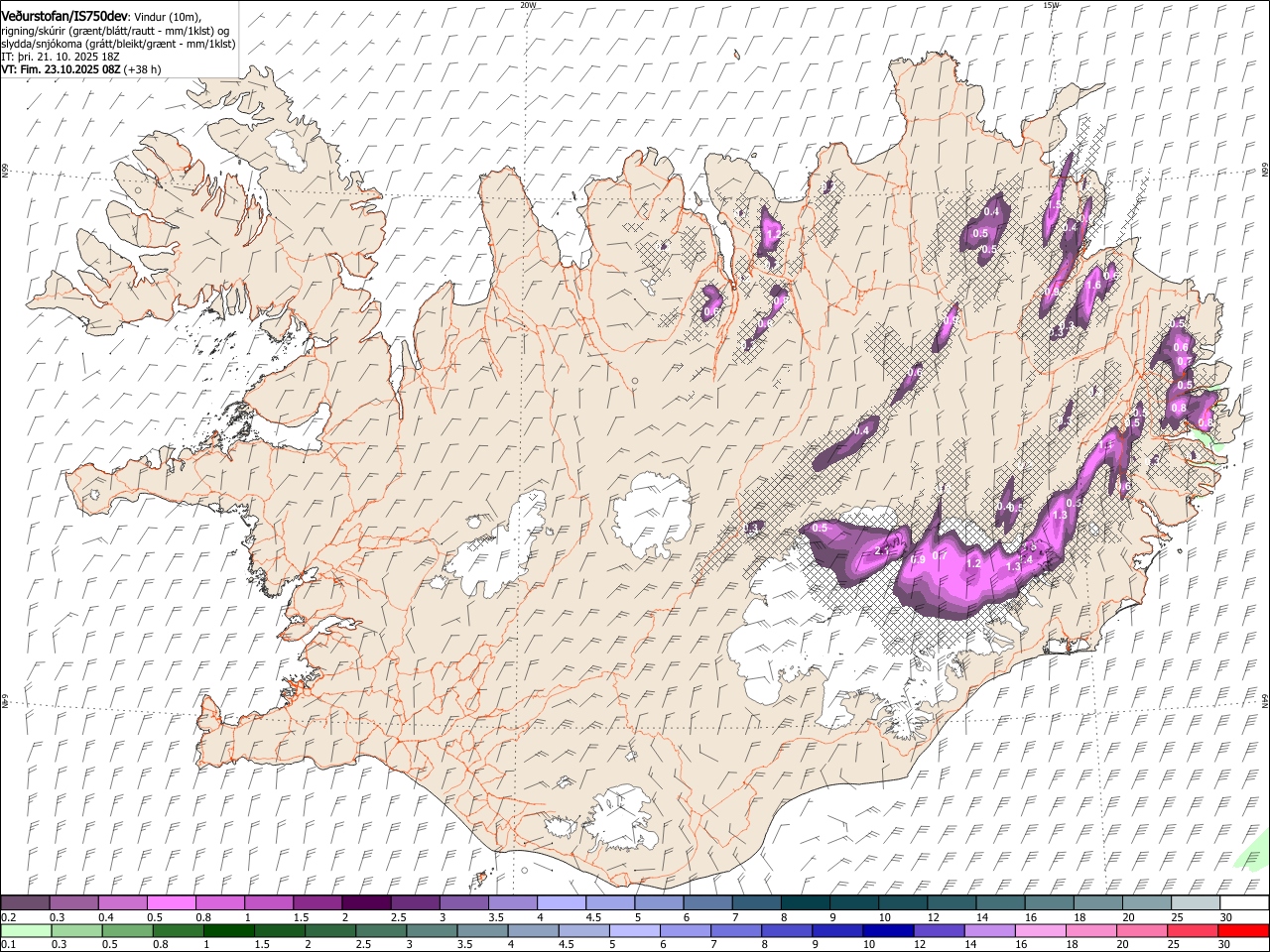Image resolution: width=1270 pixels, height=952 pixels.
Task: Select the snow legend swatch between 20 and 25
Action: (1146, 903)
